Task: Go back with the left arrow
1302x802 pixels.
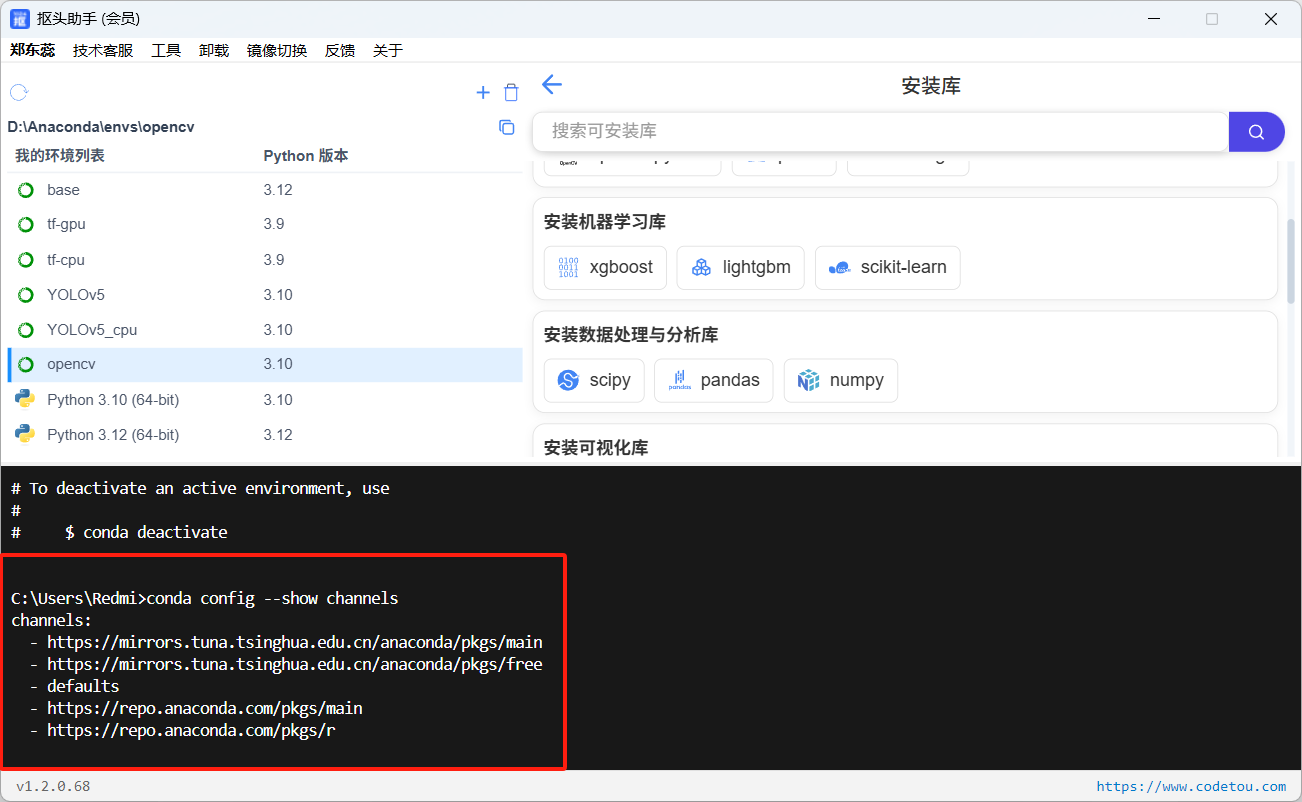Action: [x=552, y=85]
